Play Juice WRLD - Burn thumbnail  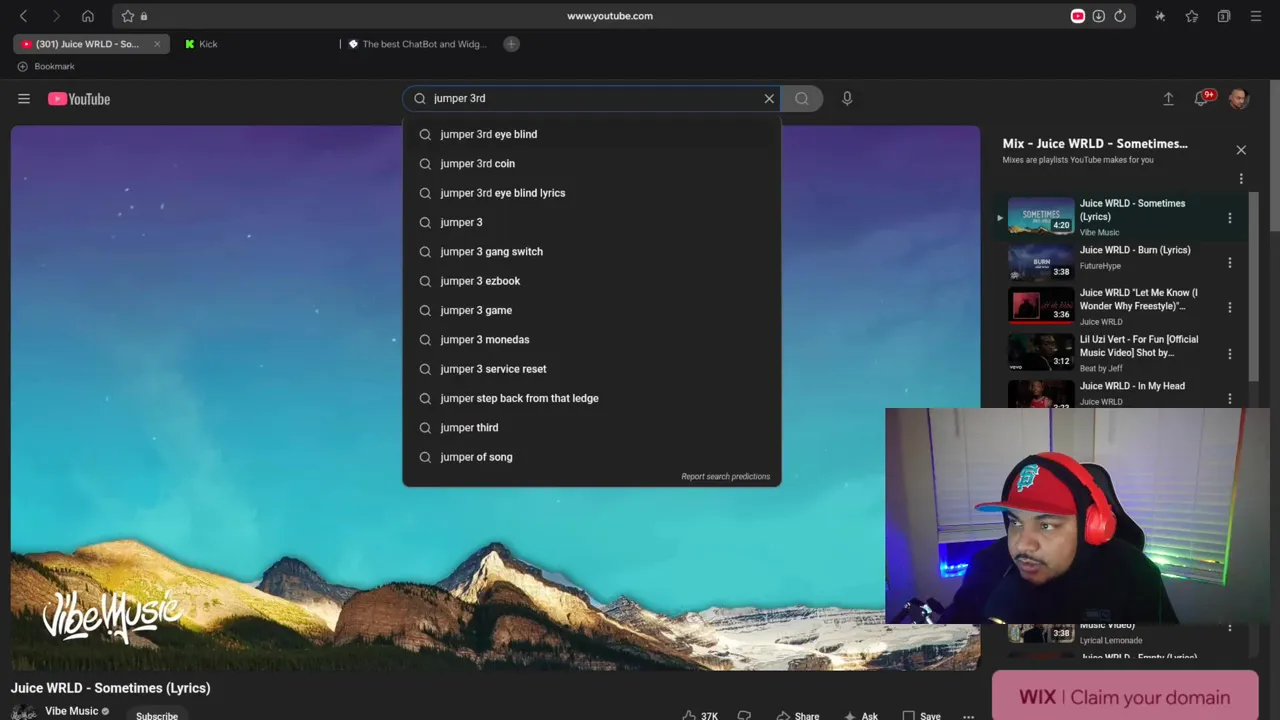1040,263
